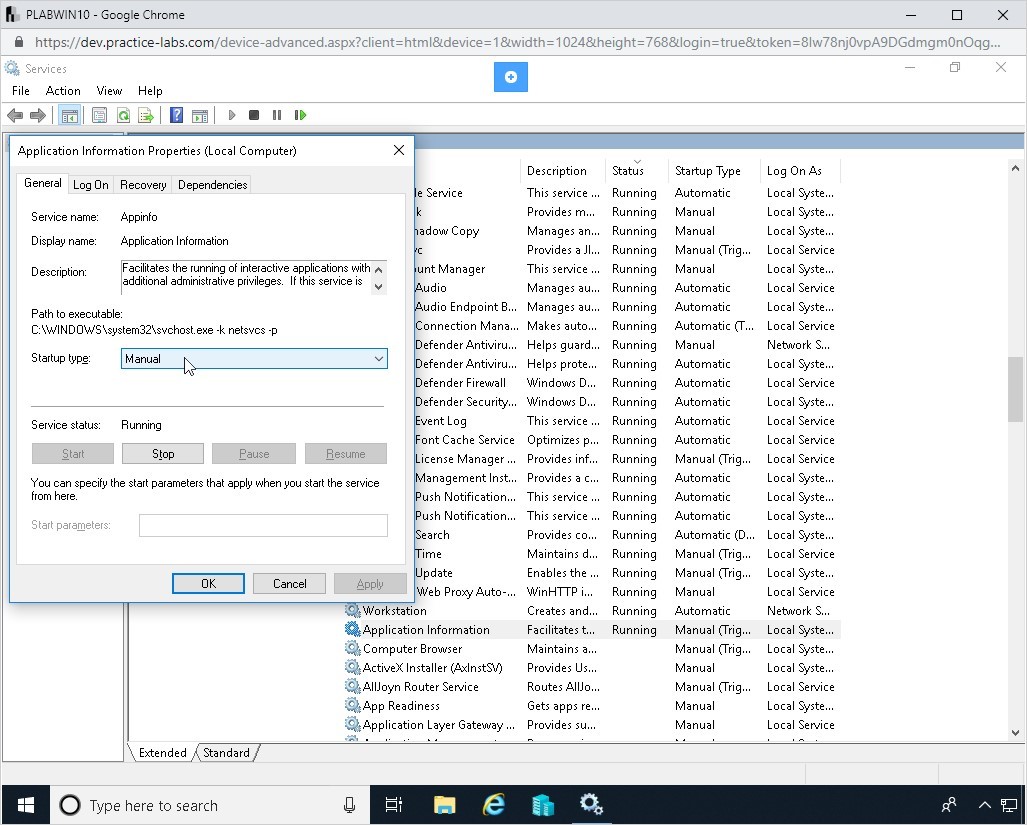Open the File menu
1027x825 pixels.
(x=20, y=91)
